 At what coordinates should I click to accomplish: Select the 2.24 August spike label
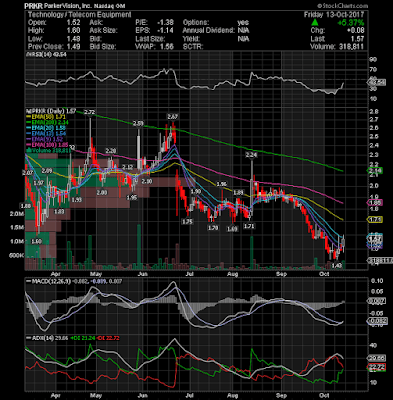tap(251, 155)
